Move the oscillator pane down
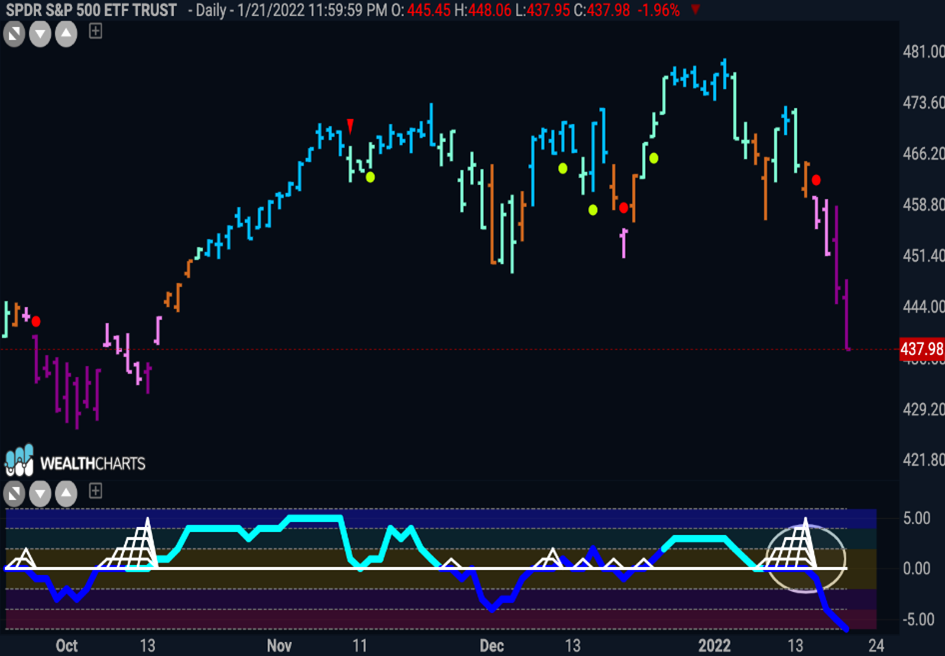The image size is (945, 656). coord(40,494)
